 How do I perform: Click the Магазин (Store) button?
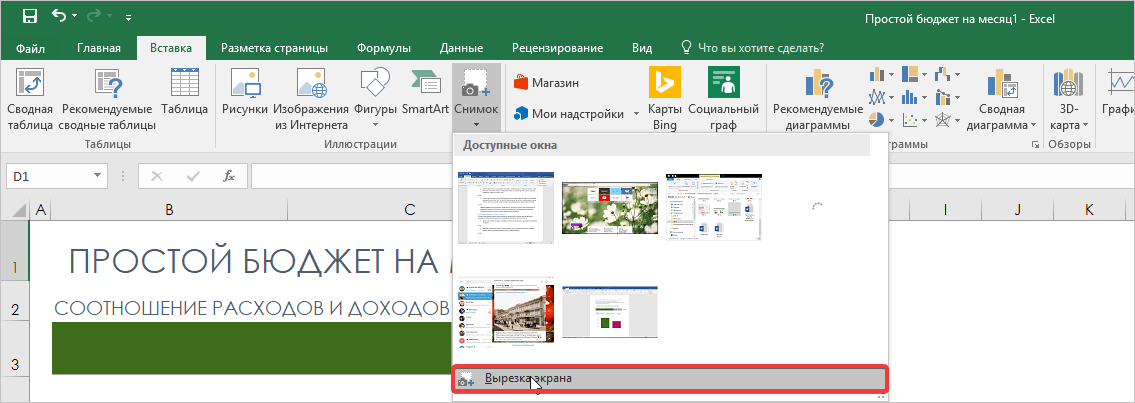click(546, 82)
